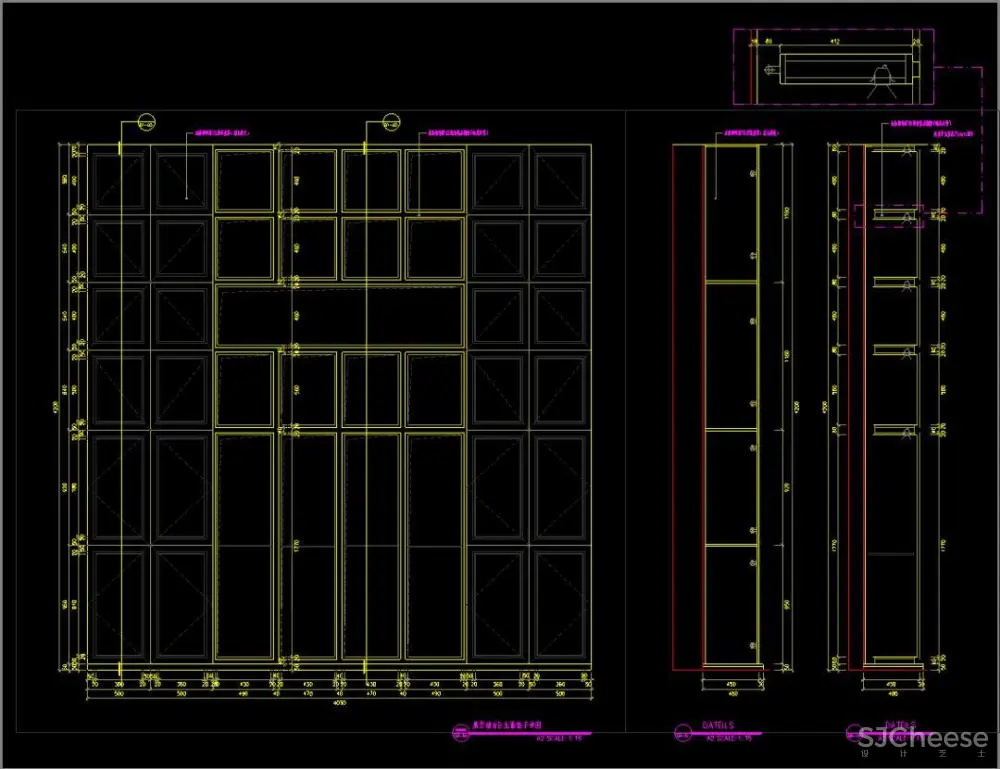1000x769 pixels.
Task: Select the circle marker beside the middle DATEILS title
Action: [683, 732]
